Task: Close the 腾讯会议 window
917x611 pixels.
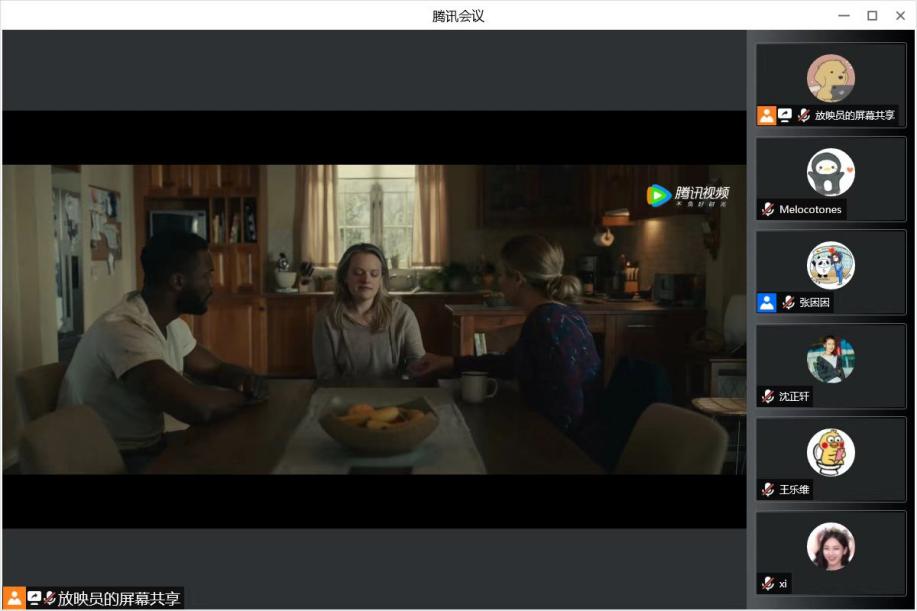Action: (x=901, y=16)
